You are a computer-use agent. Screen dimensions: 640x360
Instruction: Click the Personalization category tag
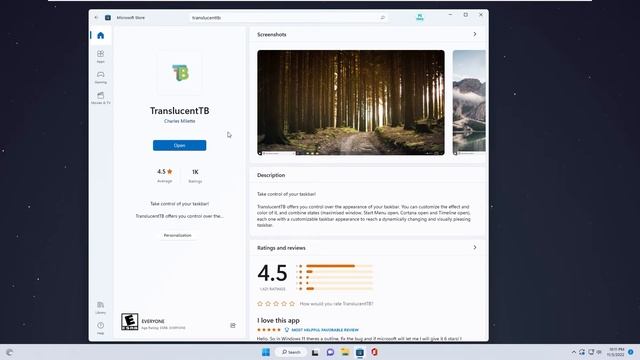coord(178,236)
